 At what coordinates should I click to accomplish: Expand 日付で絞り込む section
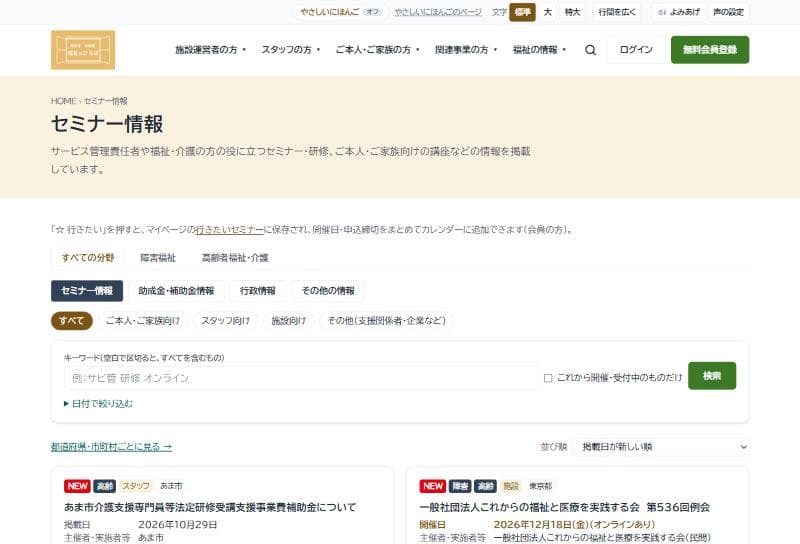tap(98, 404)
